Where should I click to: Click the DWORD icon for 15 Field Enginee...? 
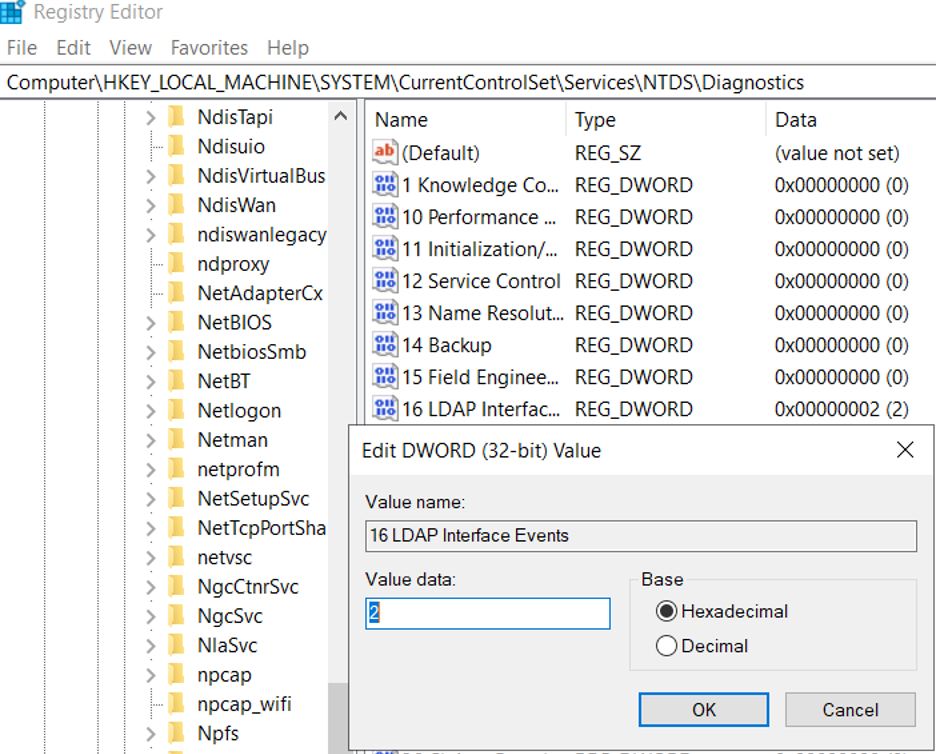384,377
